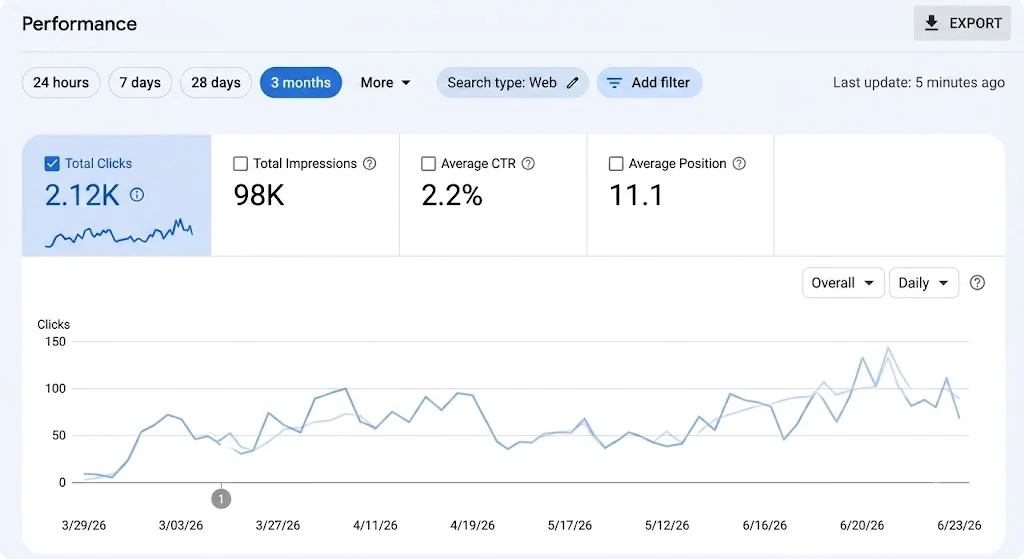
Task: Expand the More date range dropdown
Action: click(385, 83)
